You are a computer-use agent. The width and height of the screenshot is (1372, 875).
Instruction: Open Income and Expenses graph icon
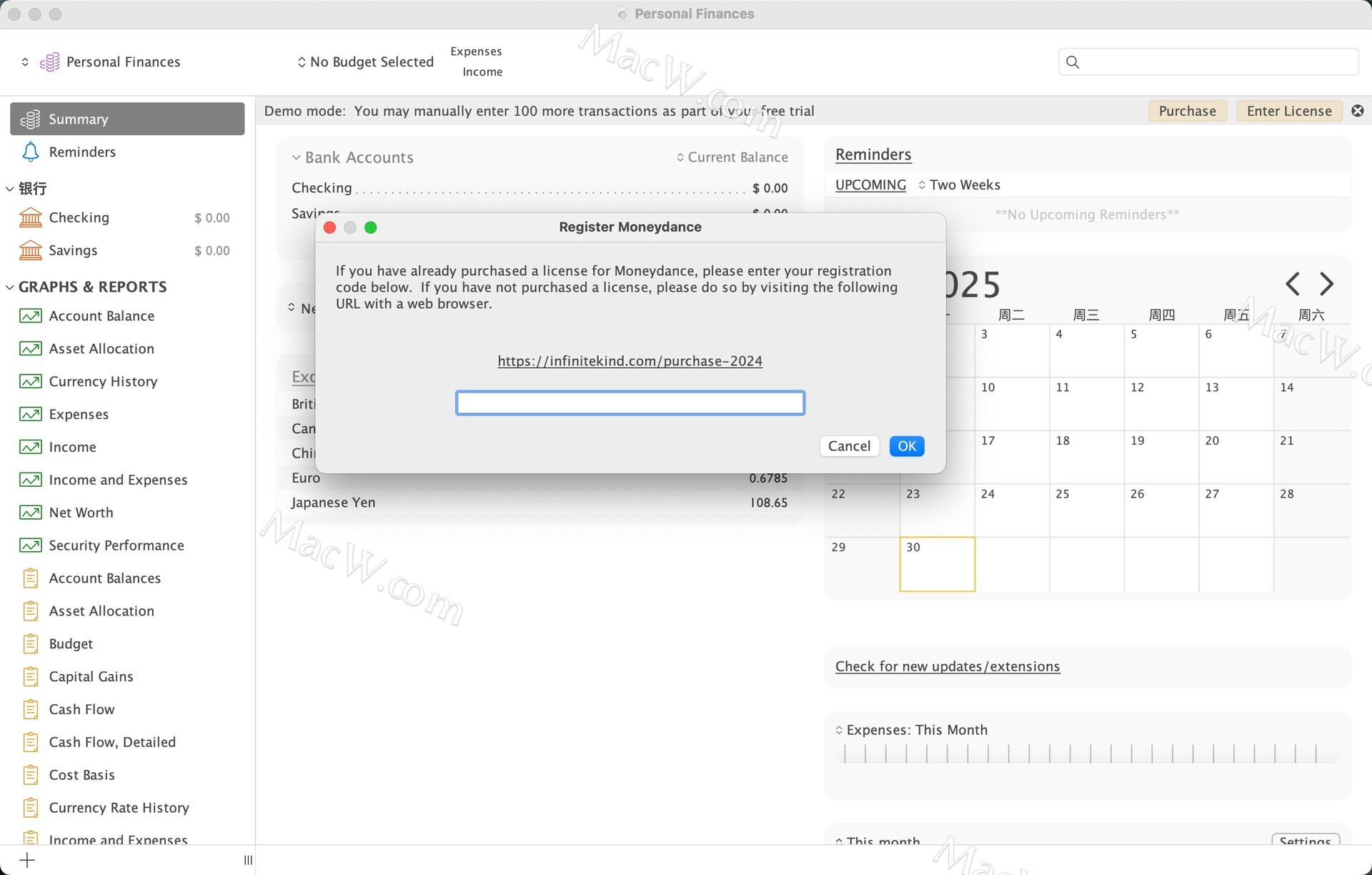tap(30, 480)
